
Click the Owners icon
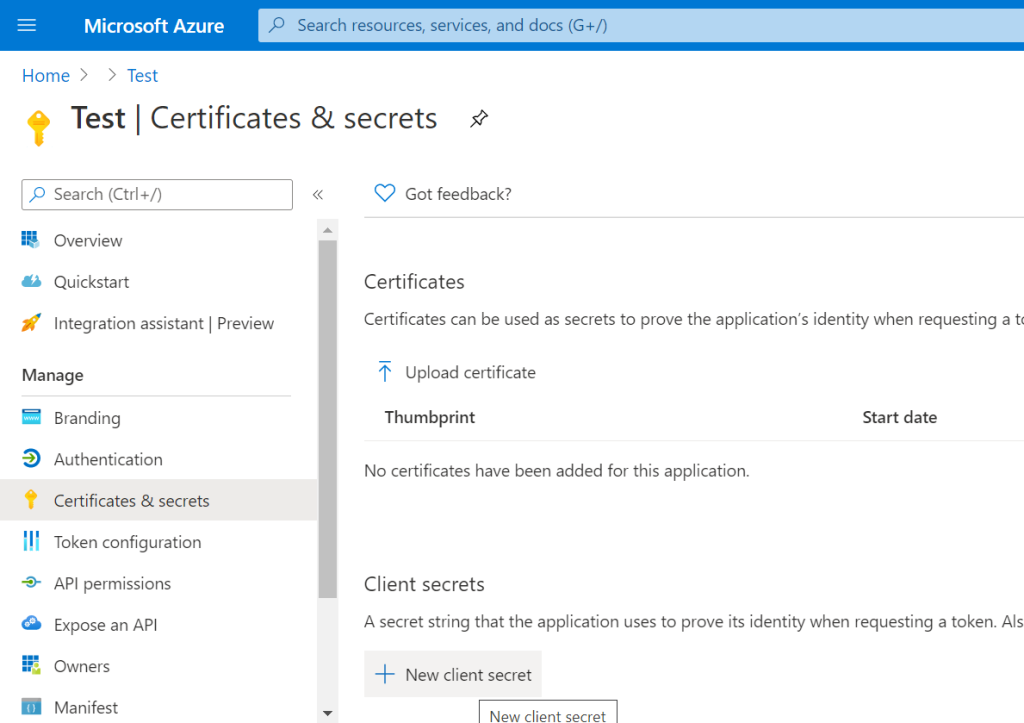tap(31, 666)
